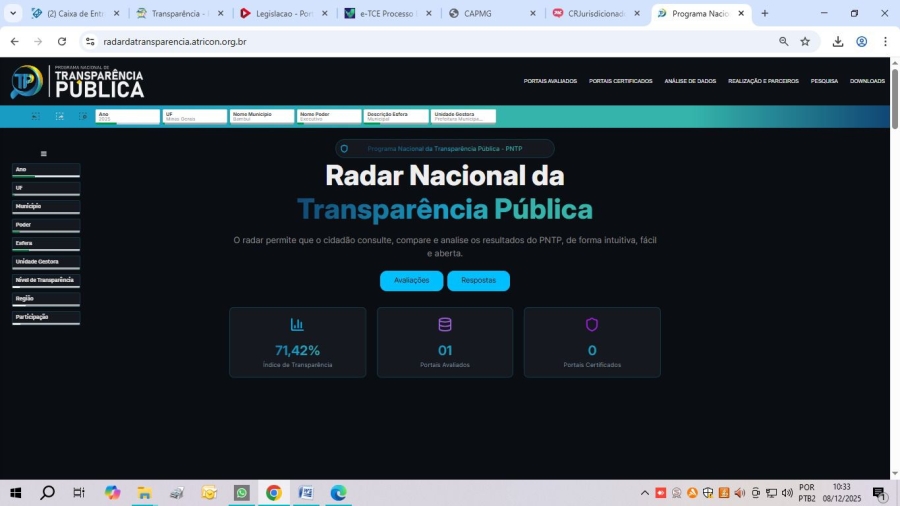Expand the Participação sidebar filter
This screenshot has width=900, height=506.
coord(46,317)
